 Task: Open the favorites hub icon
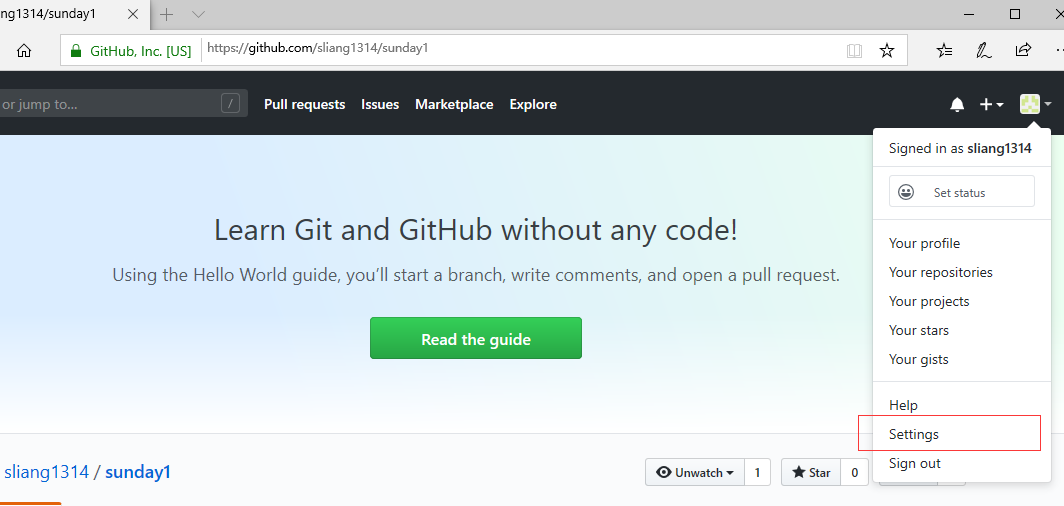pos(944,51)
